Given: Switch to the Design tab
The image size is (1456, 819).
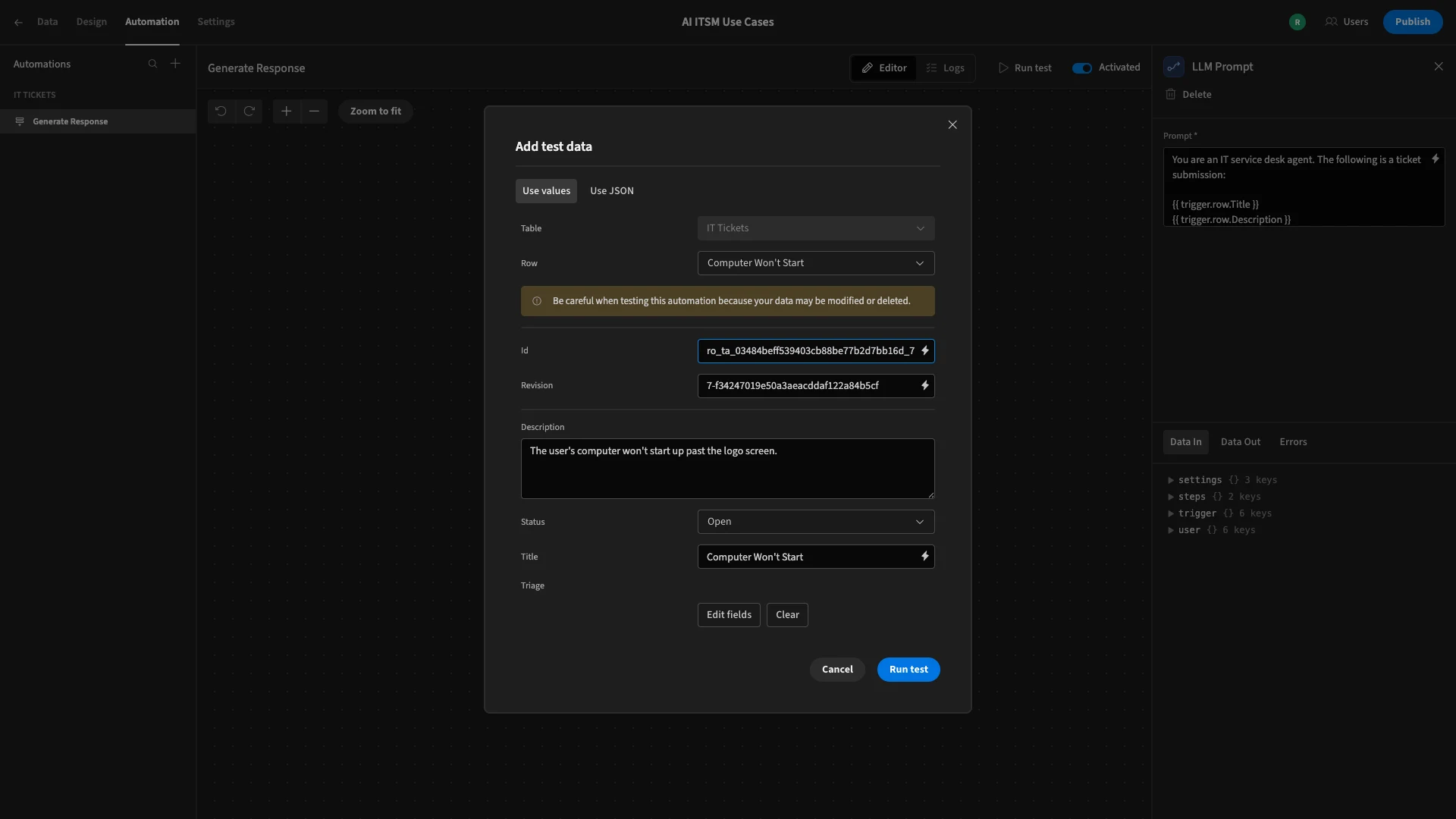Looking at the screenshot, I should tap(92, 22).
